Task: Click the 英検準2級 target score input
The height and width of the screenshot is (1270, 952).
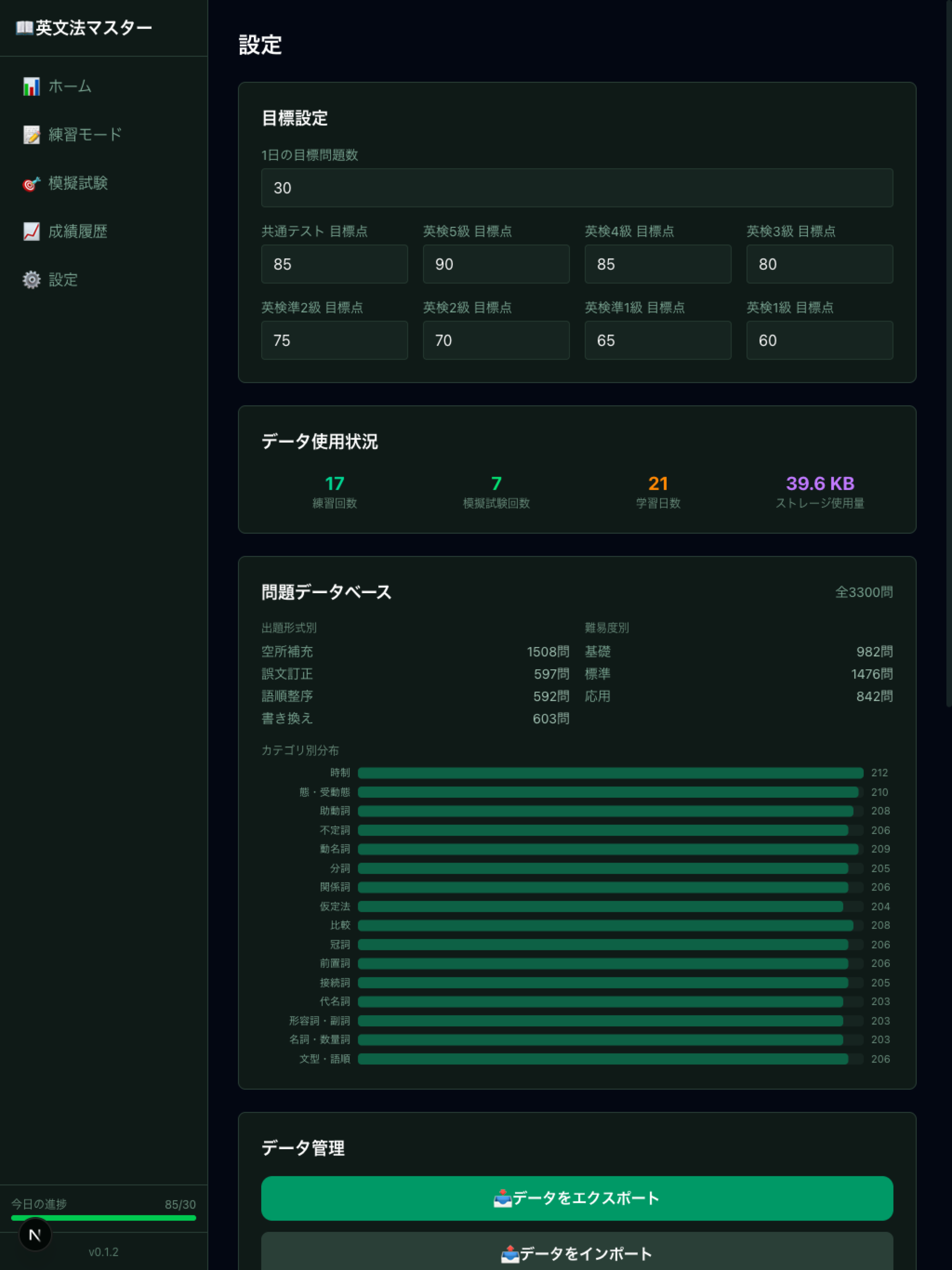Action: pos(334,340)
